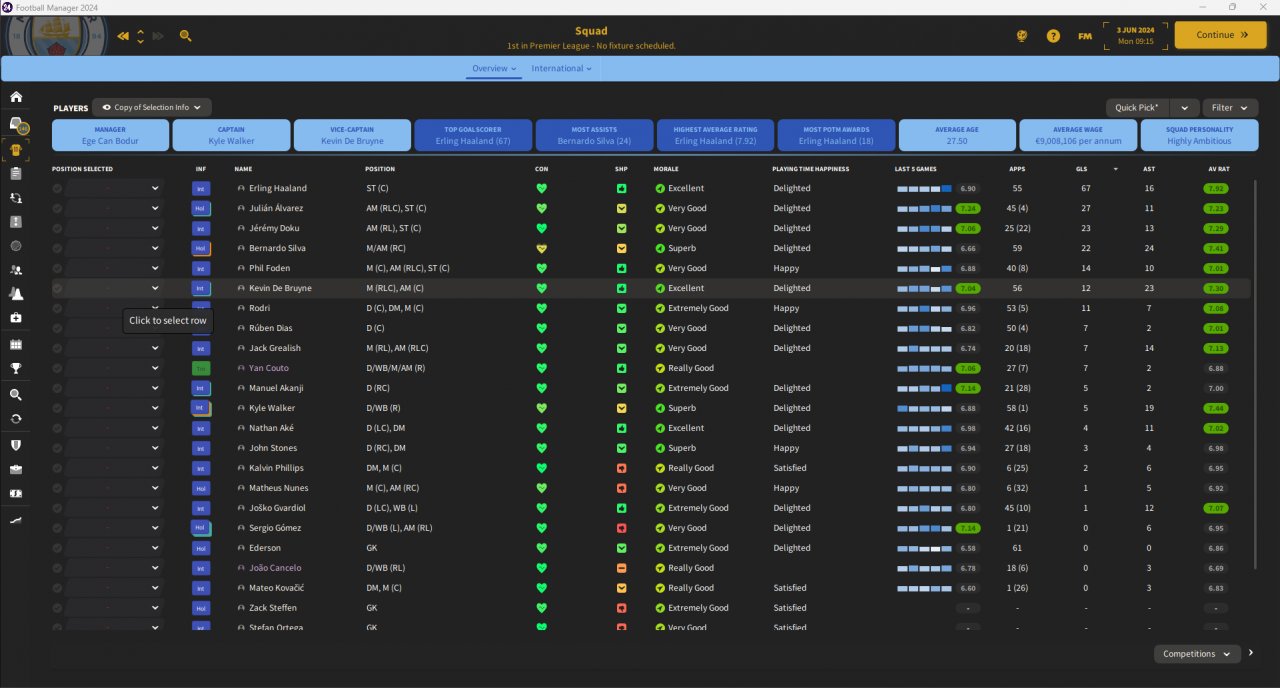Select Erling Haaland's row tick circle

coord(57,188)
